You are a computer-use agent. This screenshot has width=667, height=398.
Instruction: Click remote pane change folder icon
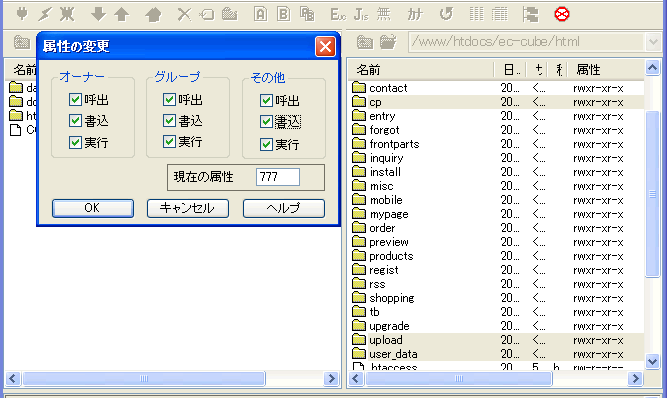click(388, 42)
